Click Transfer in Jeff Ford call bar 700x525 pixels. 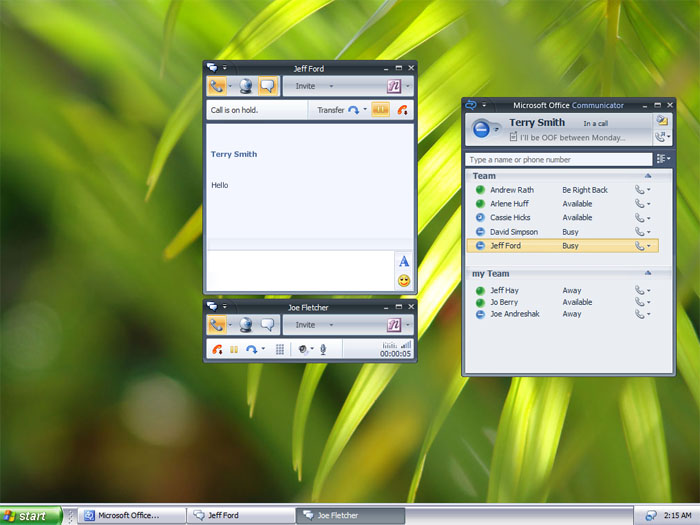[330, 110]
